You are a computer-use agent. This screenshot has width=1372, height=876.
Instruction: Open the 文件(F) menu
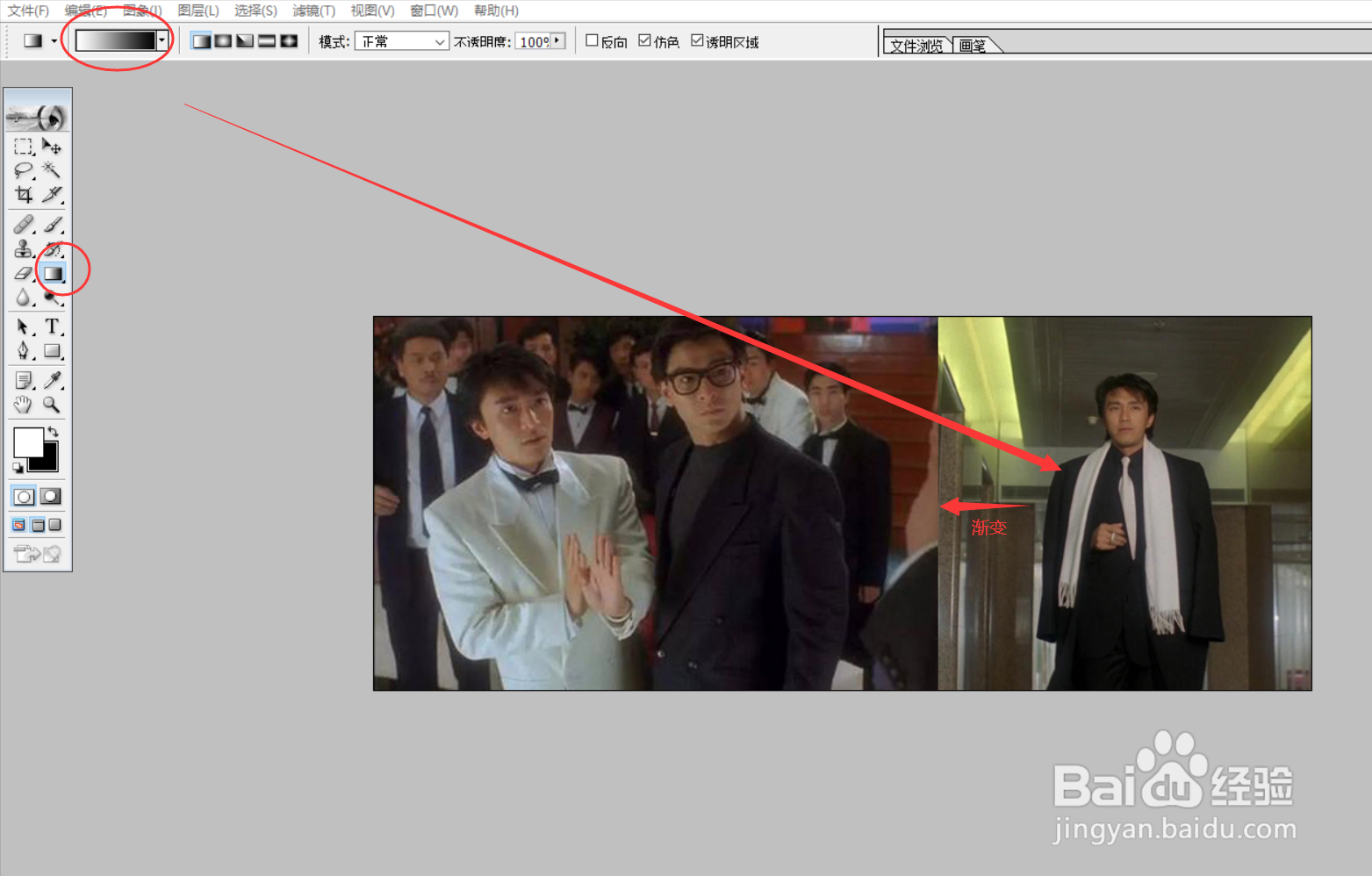(x=28, y=11)
